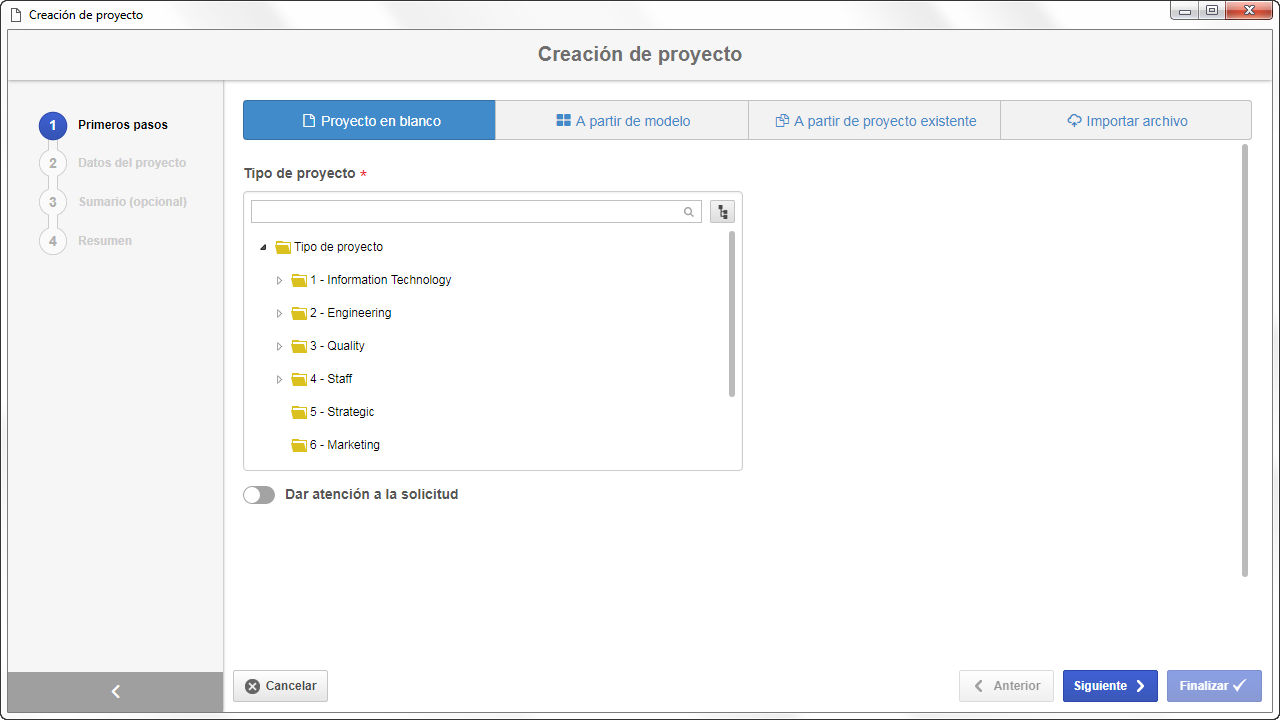Click the step 3 circle in wizard

click(x=53, y=202)
